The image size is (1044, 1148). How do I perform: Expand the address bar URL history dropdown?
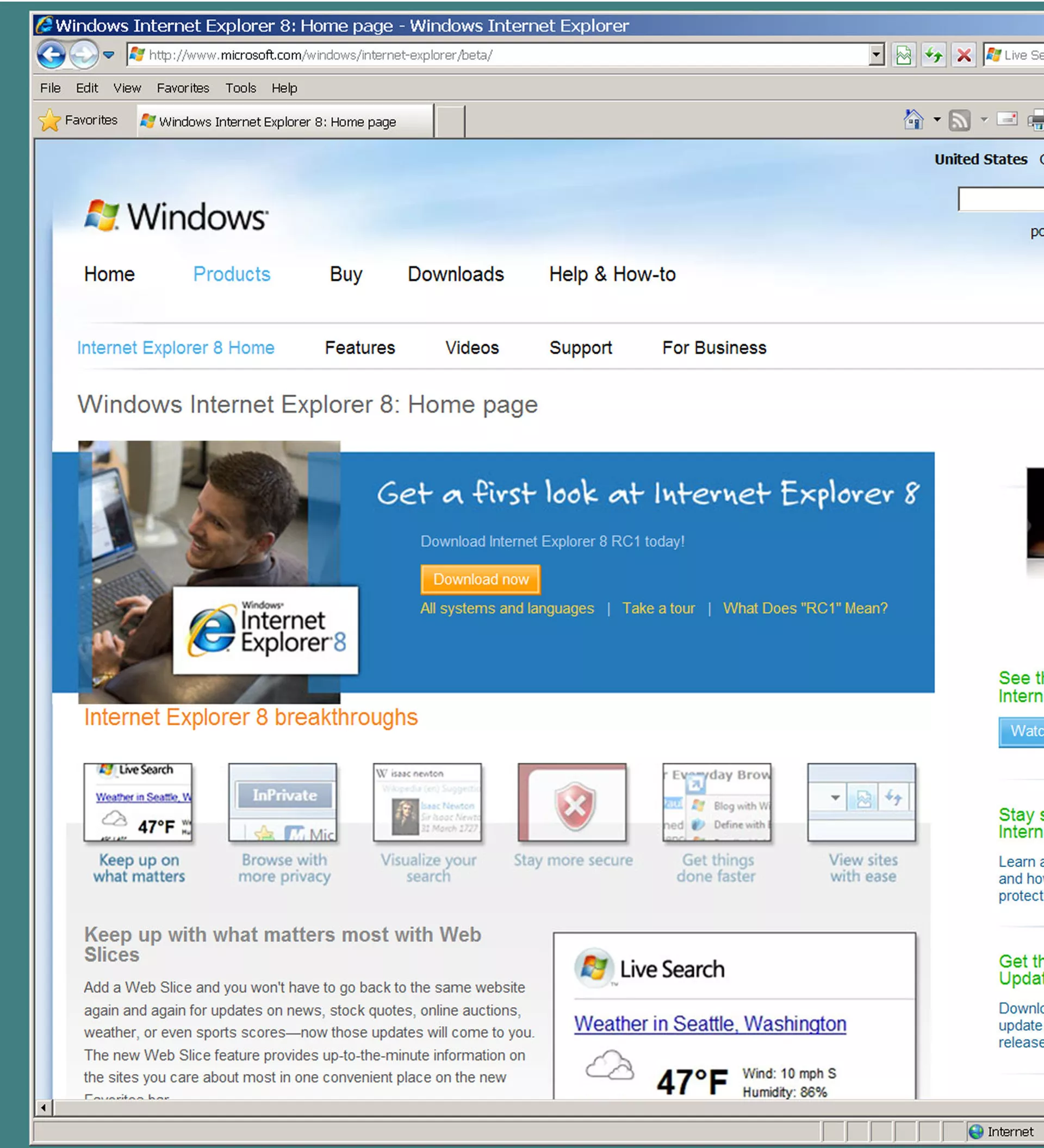point(877,55)
